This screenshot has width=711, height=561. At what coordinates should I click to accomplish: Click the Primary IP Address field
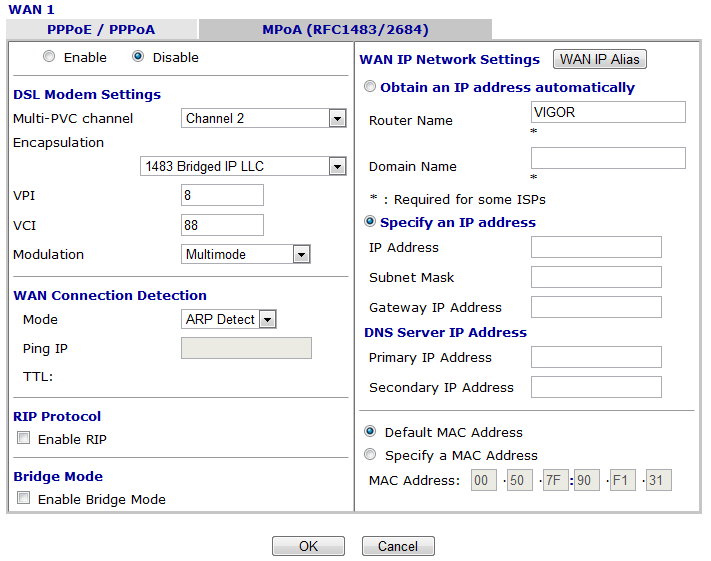coord(596,357)
